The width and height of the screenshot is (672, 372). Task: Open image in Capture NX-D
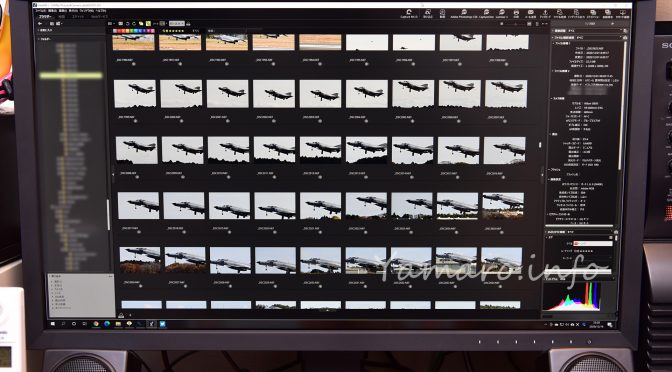tap(409, 14)
